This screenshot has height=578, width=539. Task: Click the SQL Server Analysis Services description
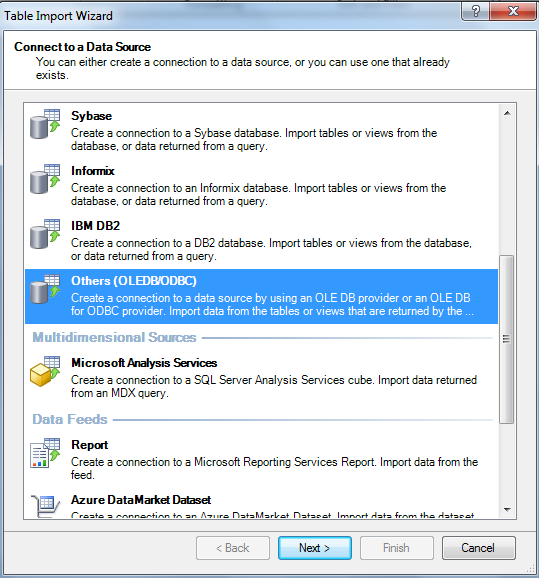coord(274,386)
